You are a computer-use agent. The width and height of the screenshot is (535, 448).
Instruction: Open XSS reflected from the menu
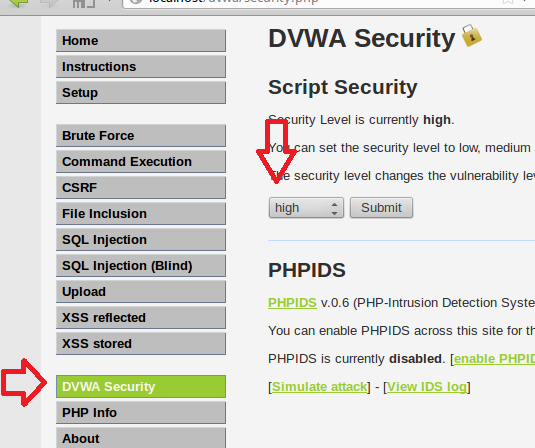point(141,317)
